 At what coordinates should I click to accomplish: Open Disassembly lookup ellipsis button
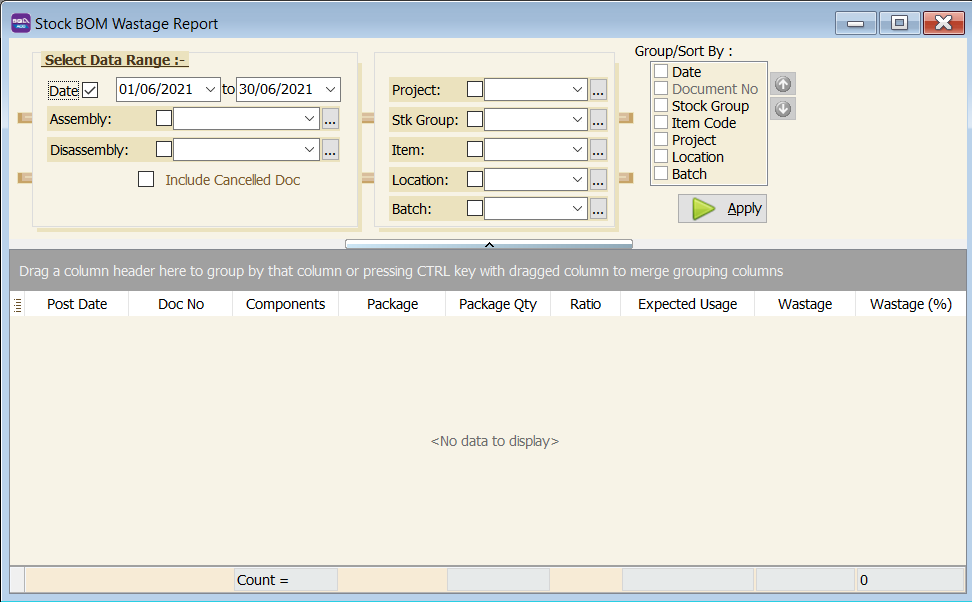(x=330, y=150)
